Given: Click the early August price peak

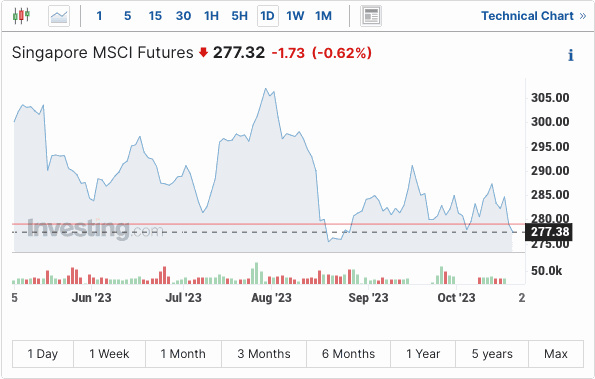Looking at the screenshot, I should (266, 89).
